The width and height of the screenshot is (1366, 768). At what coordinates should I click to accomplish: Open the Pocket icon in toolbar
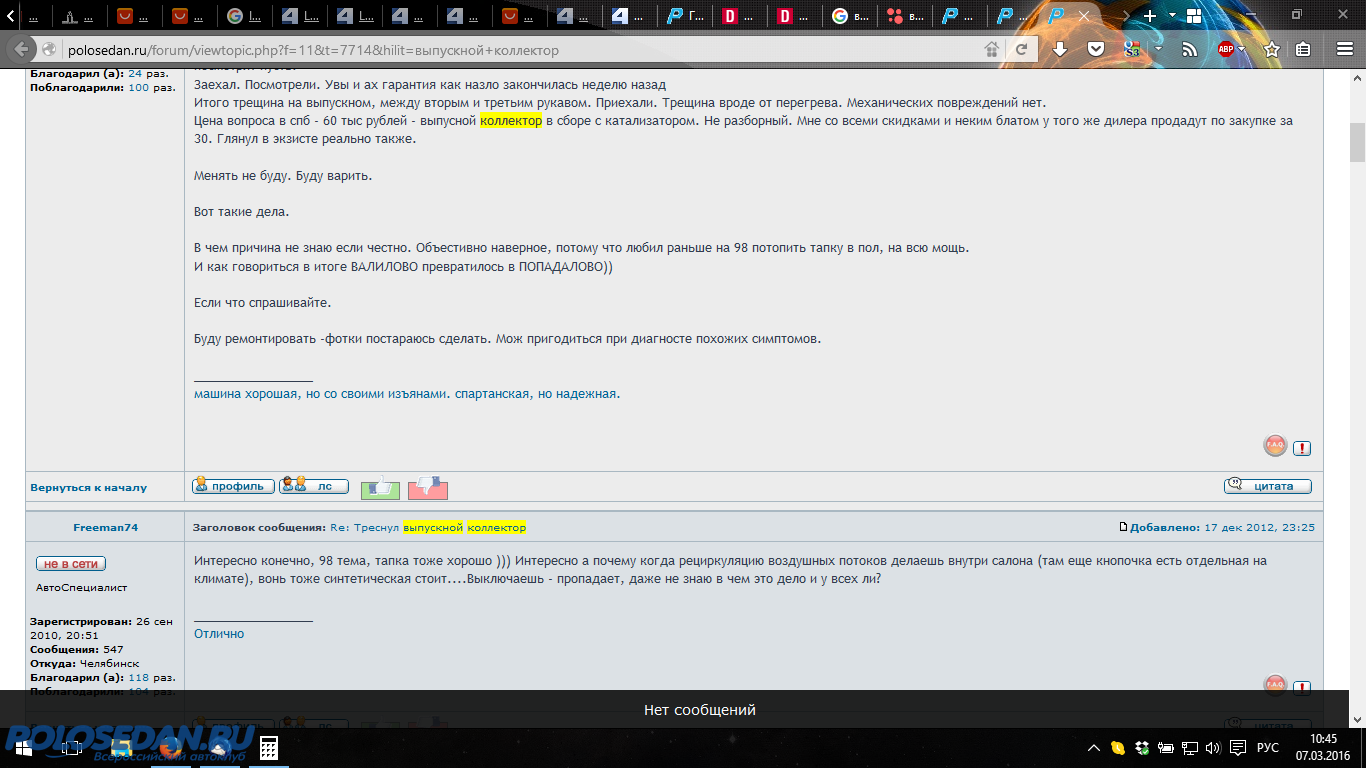(1096, 49)
